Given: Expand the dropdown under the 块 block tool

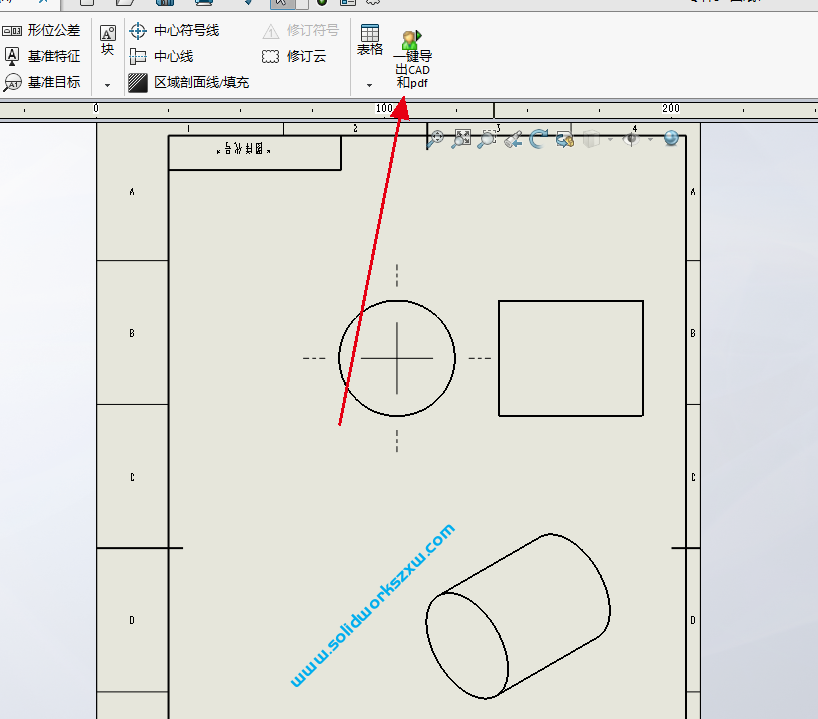Looking at the screenshot, I should point(106,84).
